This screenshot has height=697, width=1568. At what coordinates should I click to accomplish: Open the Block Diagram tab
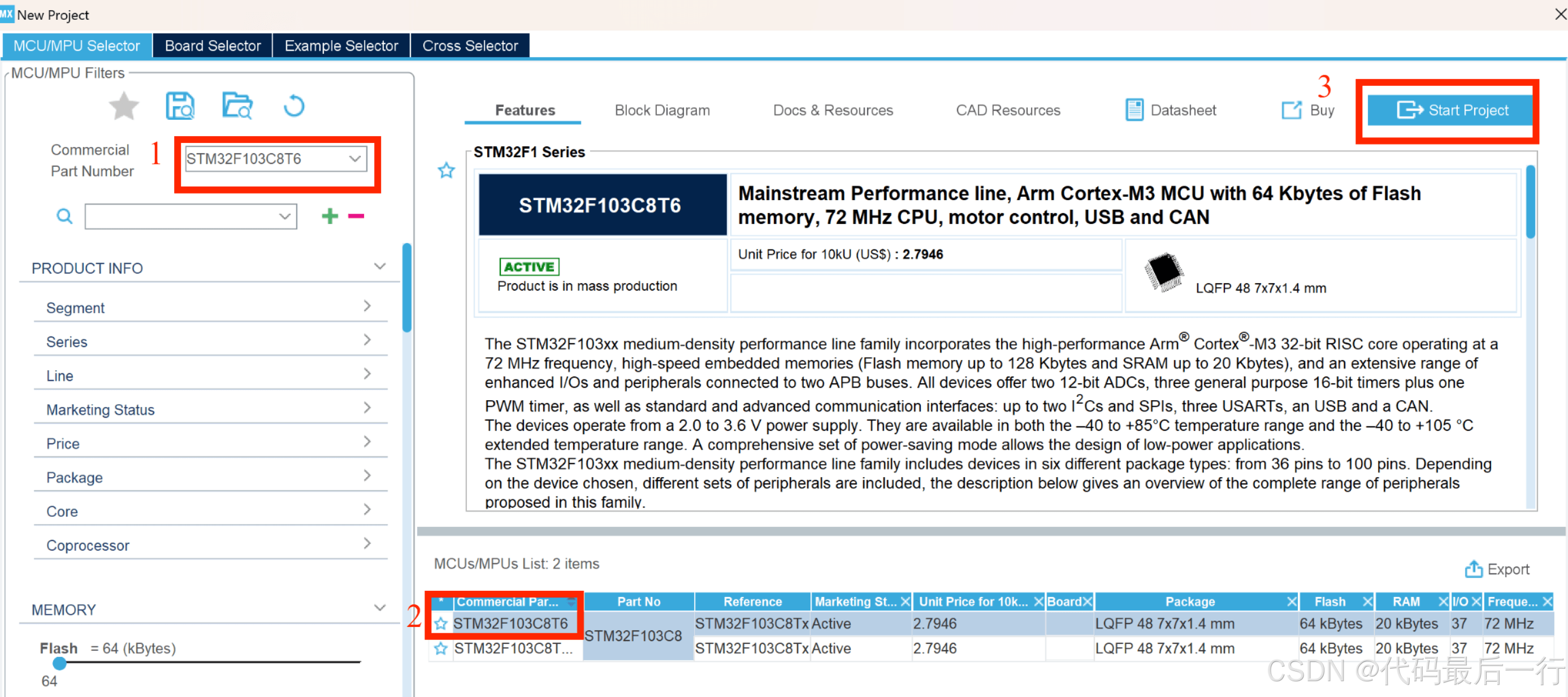(x=662, y=110)
